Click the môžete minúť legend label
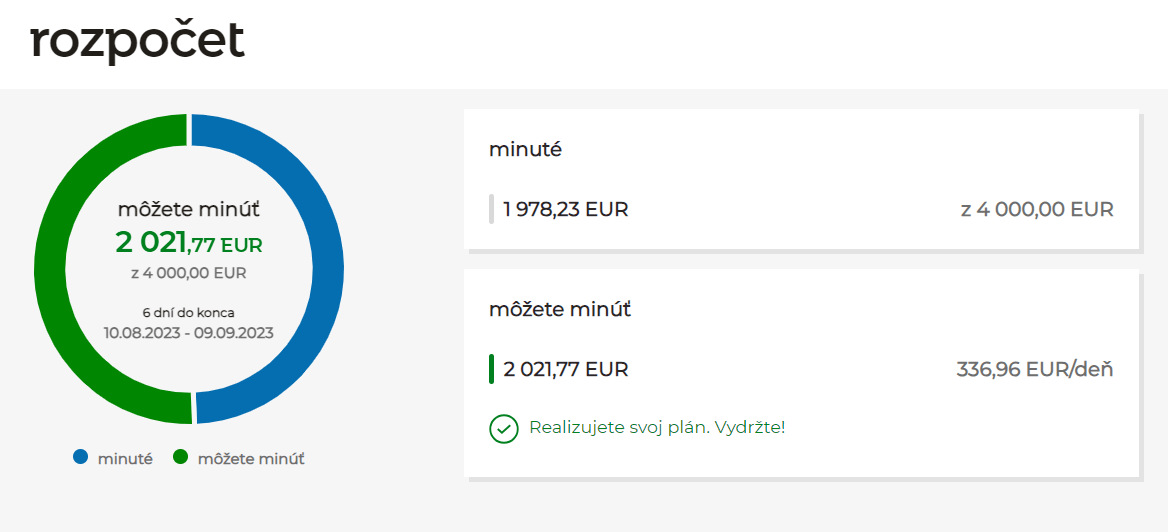This screenshot has width=1168, height=532. coord(252,459)
